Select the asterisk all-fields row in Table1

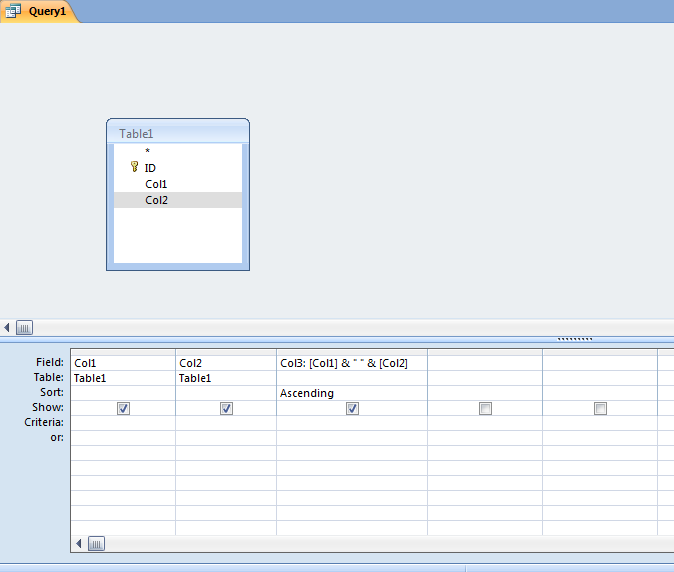[x=178, y=151]
